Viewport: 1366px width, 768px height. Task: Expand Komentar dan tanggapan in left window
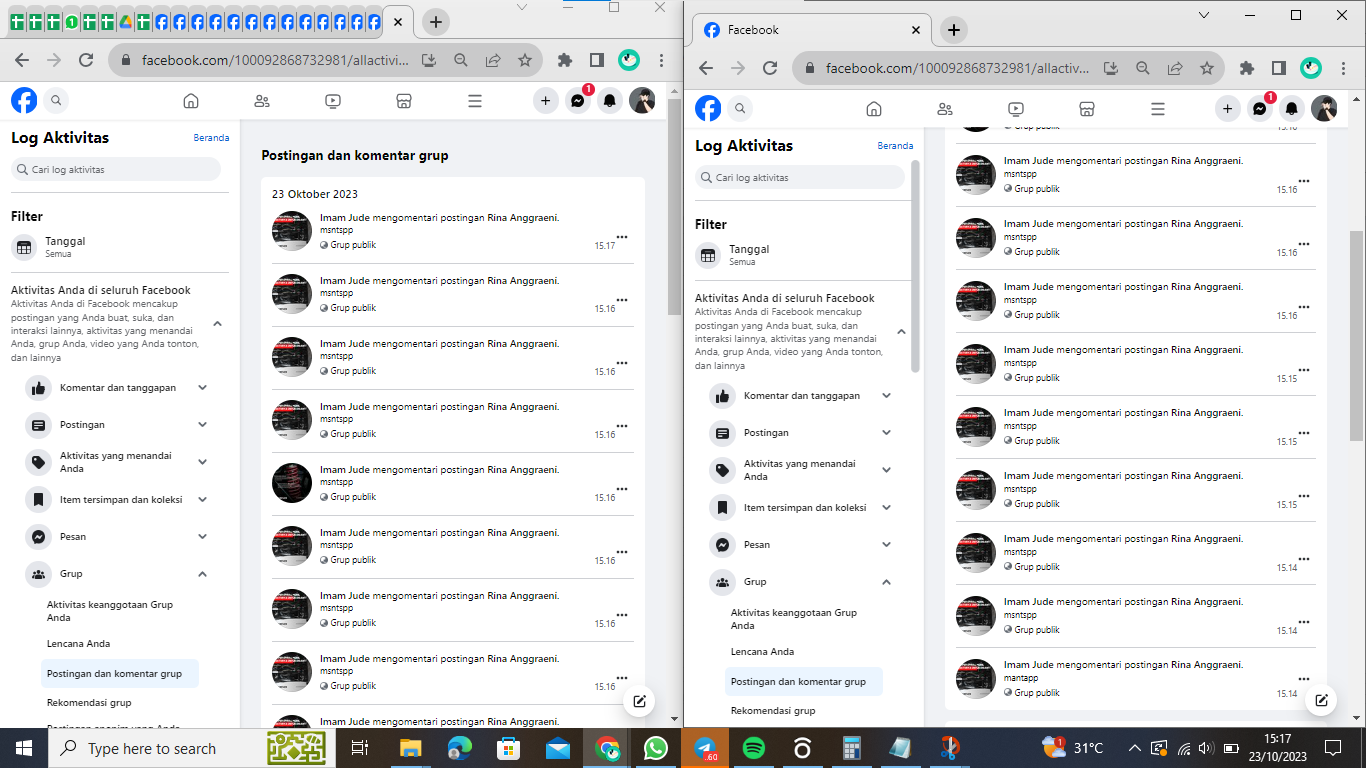coord(202,387)
